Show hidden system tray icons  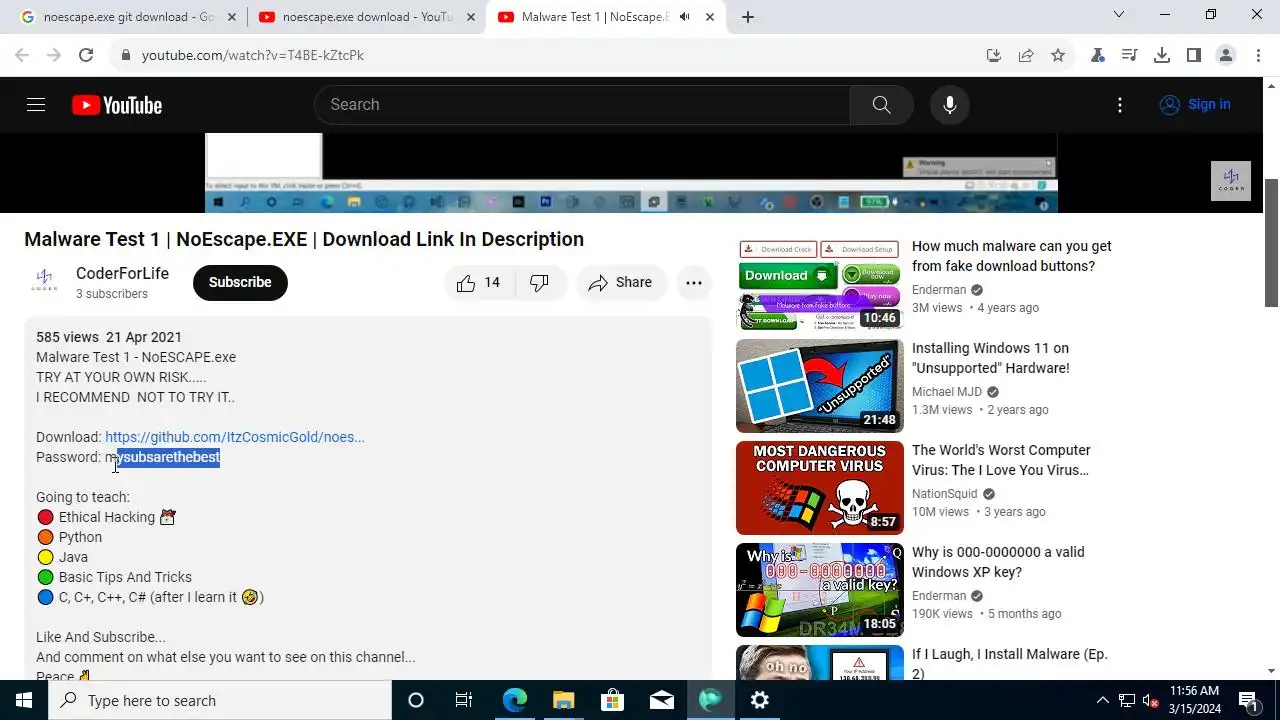(x=1103, y=700)
